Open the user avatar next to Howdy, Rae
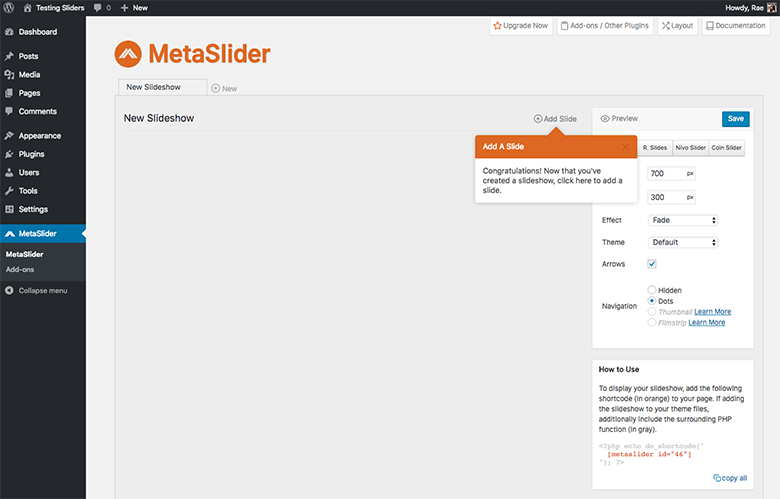This screenshot has height=499, width=780. pyautogui.click(x=772, y=7)
